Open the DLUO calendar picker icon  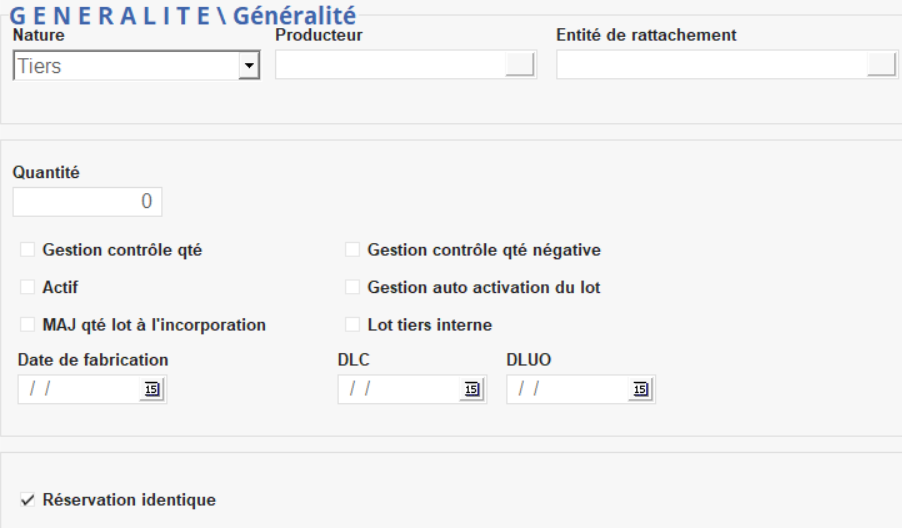point(641,390)
